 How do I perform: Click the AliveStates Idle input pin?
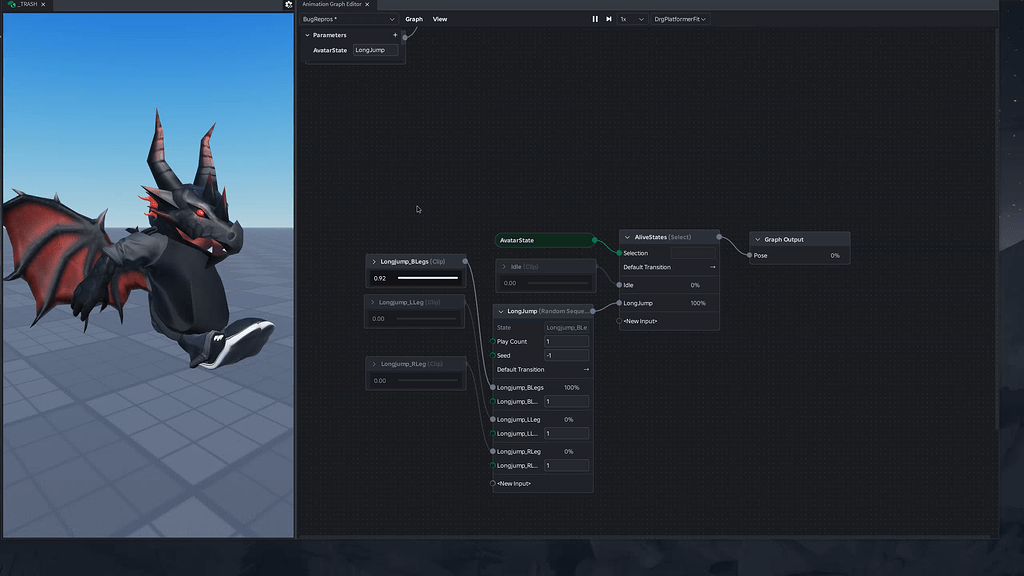[619, 285]
